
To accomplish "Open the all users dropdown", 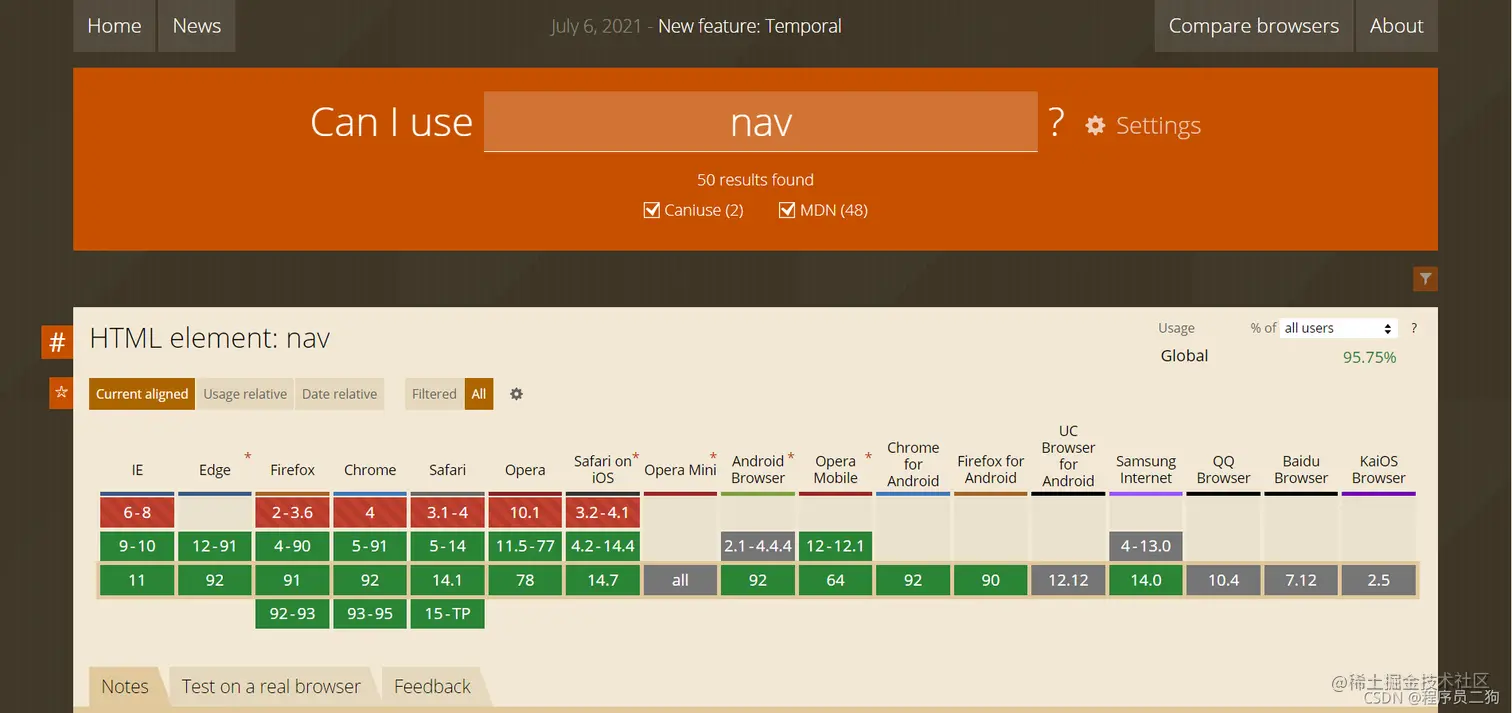I will (1338, 328).
